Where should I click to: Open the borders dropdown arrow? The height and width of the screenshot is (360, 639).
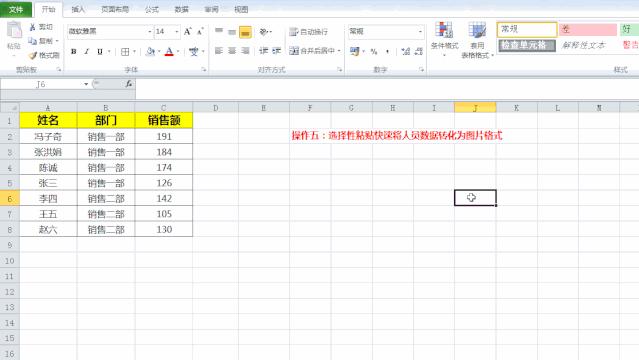point(134,51)
